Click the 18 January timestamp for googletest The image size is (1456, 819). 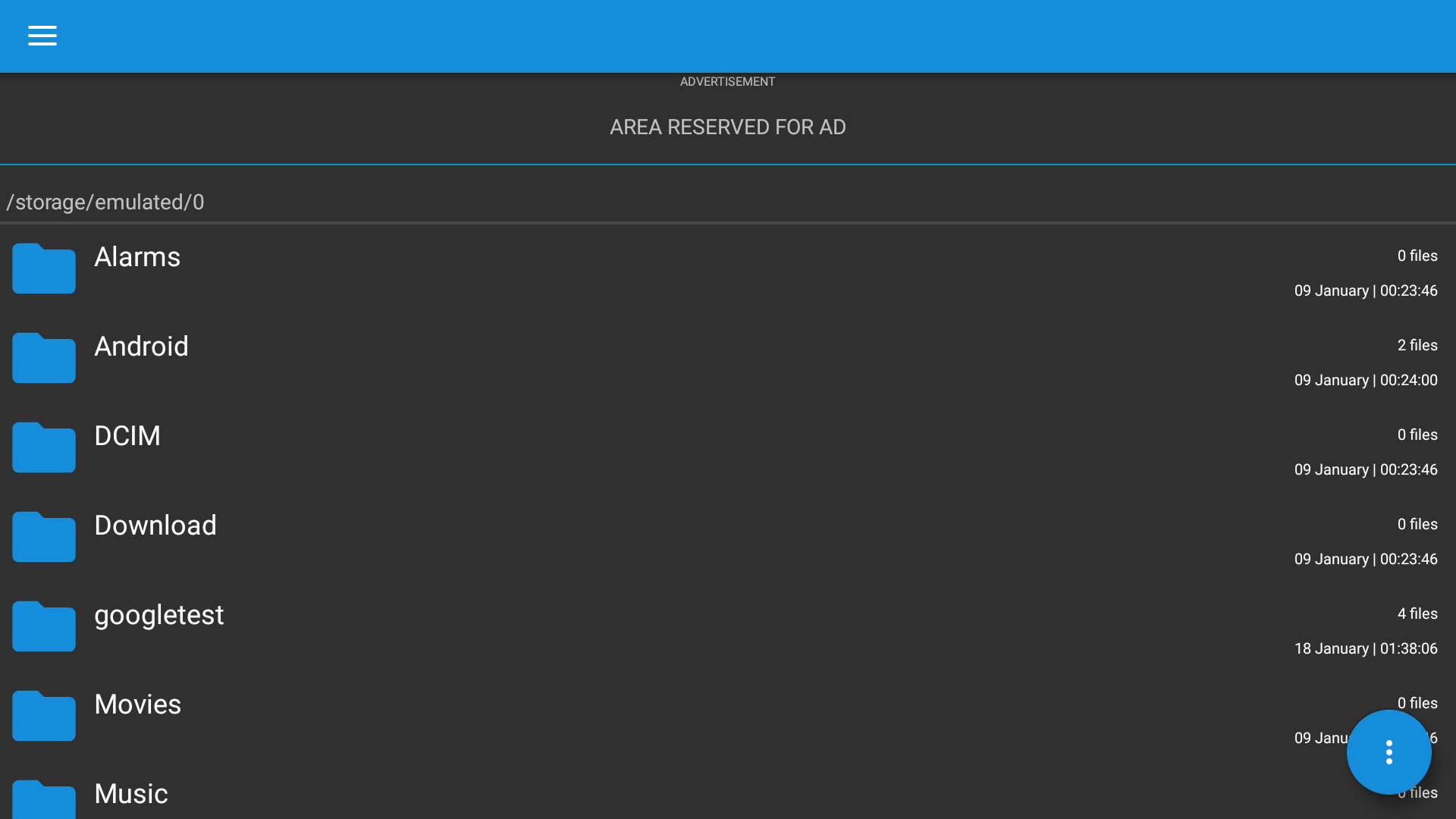point(1365,648)
